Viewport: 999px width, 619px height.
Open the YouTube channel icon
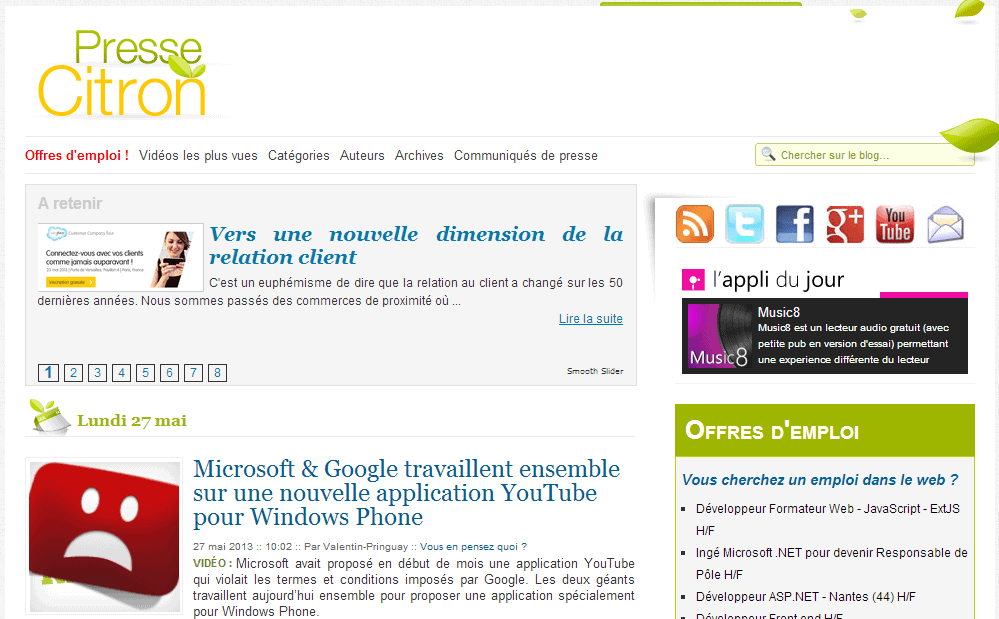pyautogui.click(x=895, y=224)
